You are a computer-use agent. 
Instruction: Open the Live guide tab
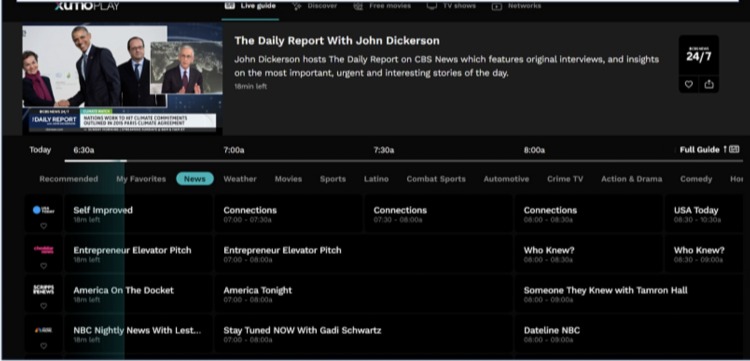(250, 6)
